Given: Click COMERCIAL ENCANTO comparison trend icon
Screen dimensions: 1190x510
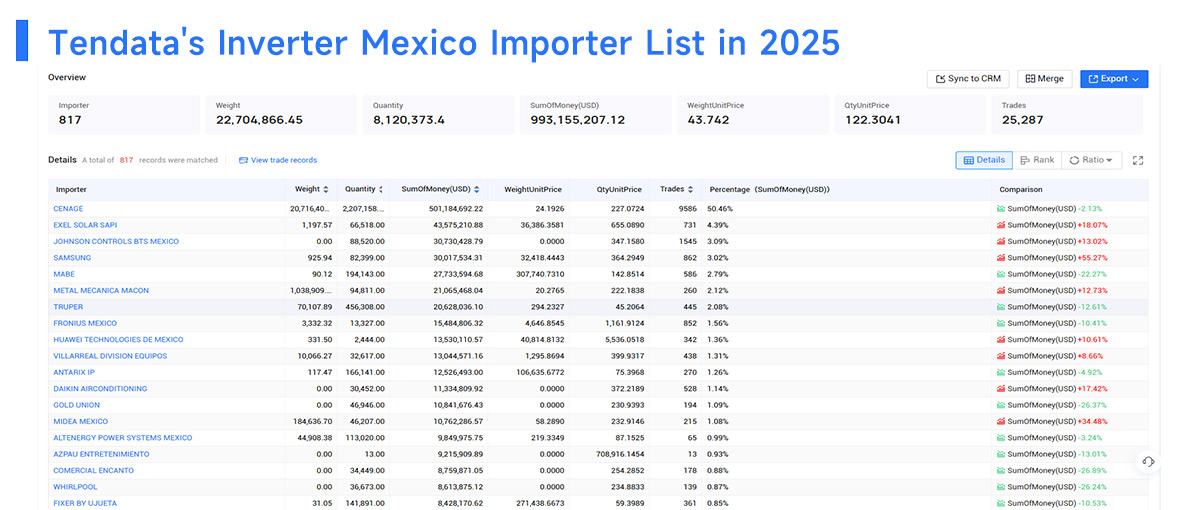Looking at the screenshot, I should click(1002, 471).
